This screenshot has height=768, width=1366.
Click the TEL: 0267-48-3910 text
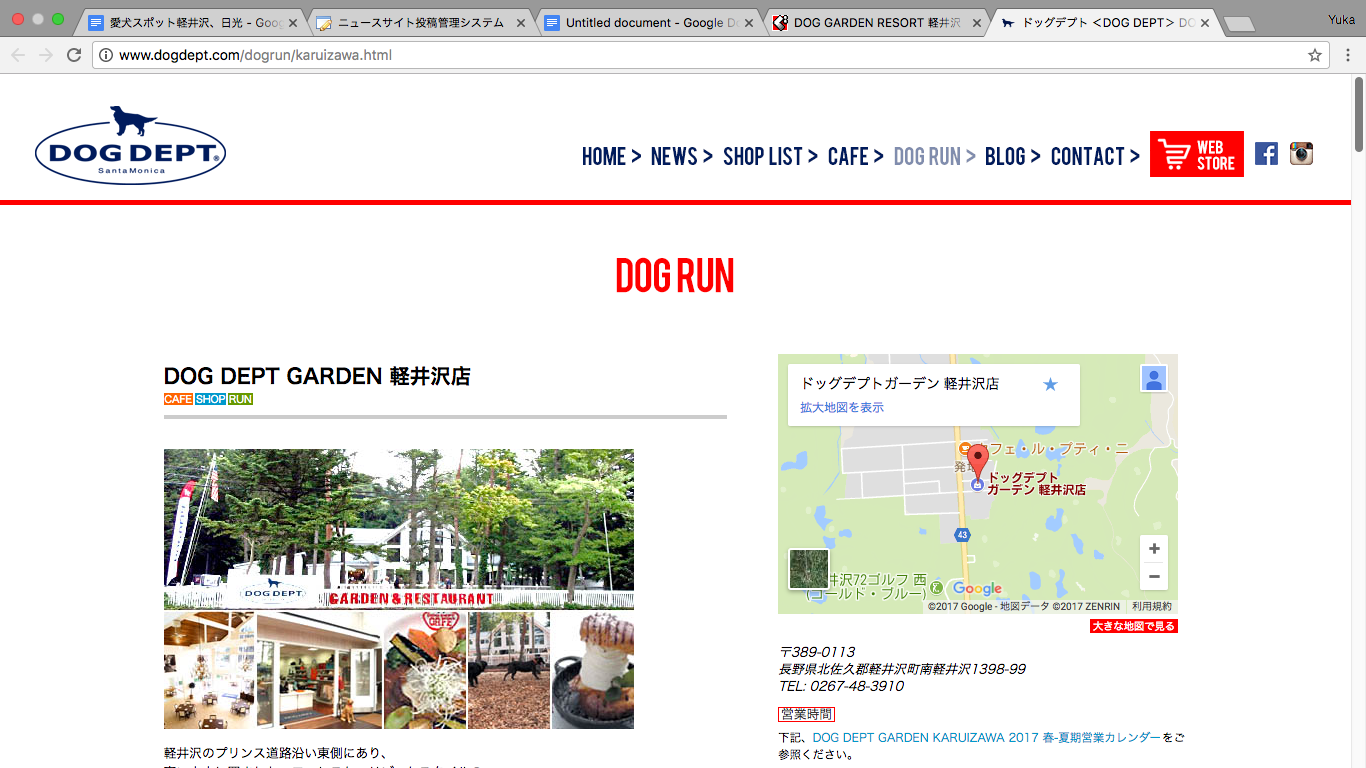841,686
